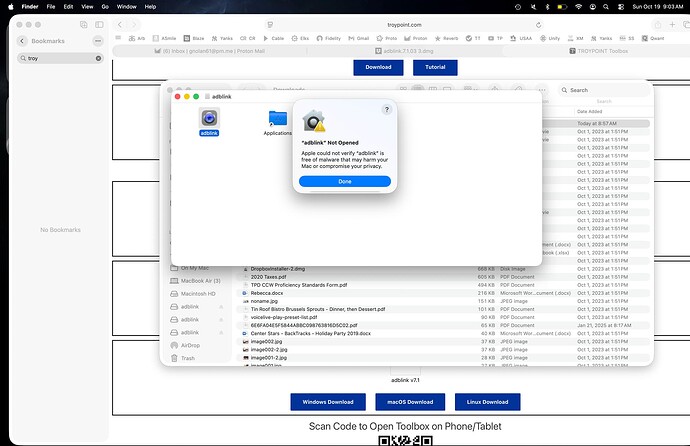
Task: Open the Fidelity favorite in the bookmarks bar
Action: (329, 38)
